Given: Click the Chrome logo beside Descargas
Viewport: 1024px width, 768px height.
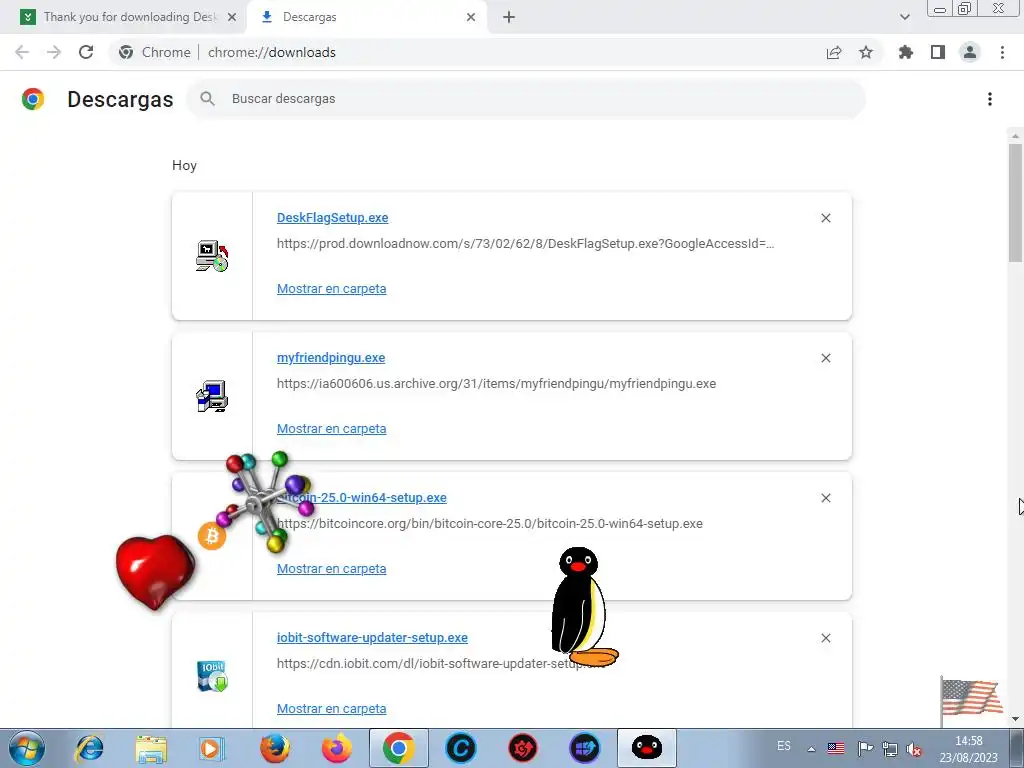Looking at the screenshot, I should (x=33, y=99).
